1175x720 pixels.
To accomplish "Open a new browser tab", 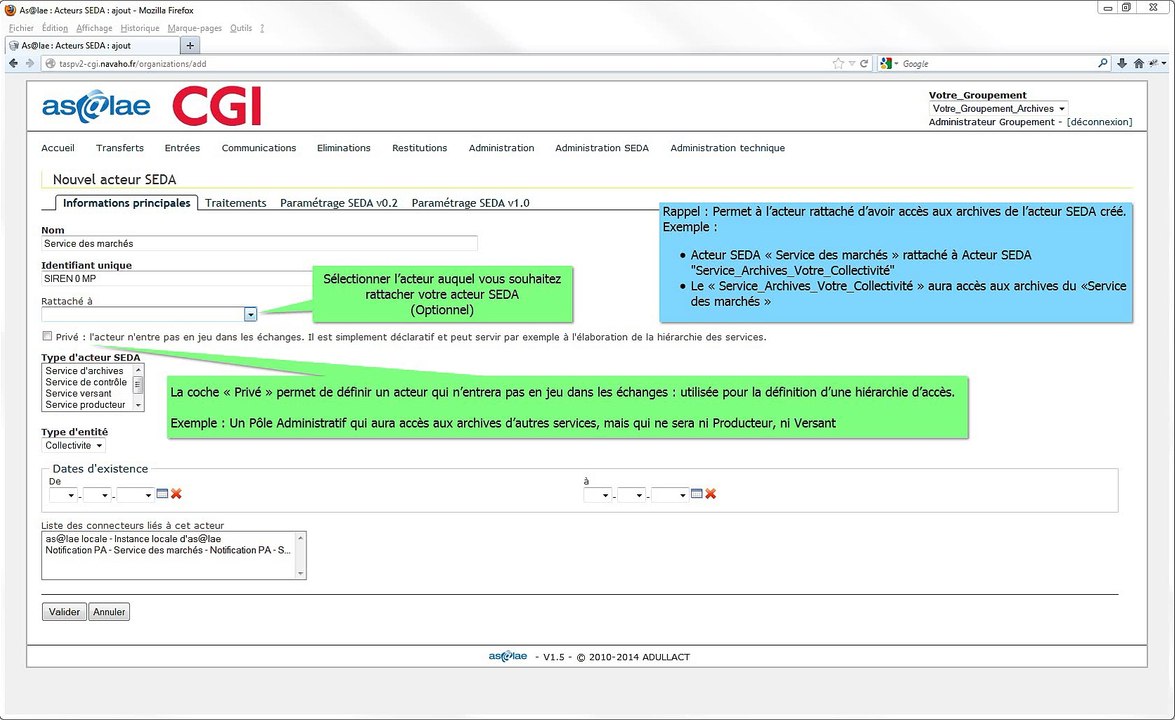I will (x=190, y=46).
